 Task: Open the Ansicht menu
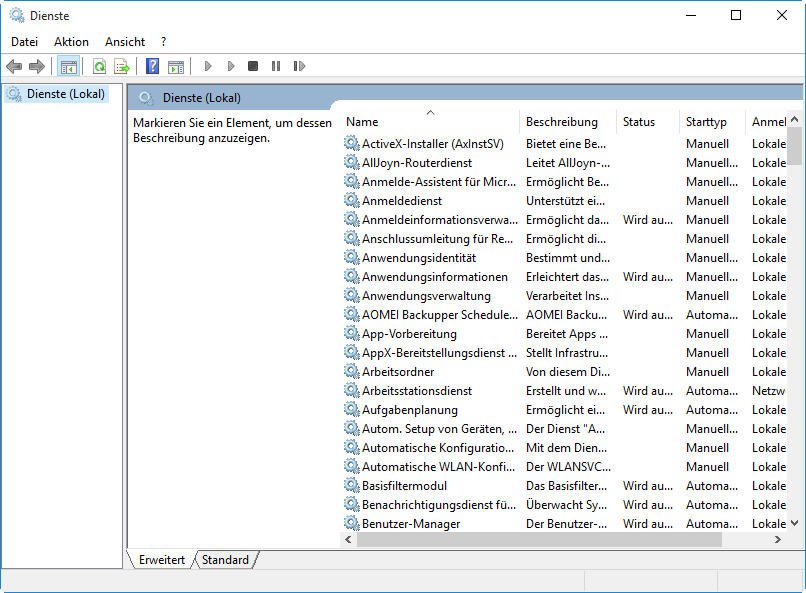click(125, 42)
